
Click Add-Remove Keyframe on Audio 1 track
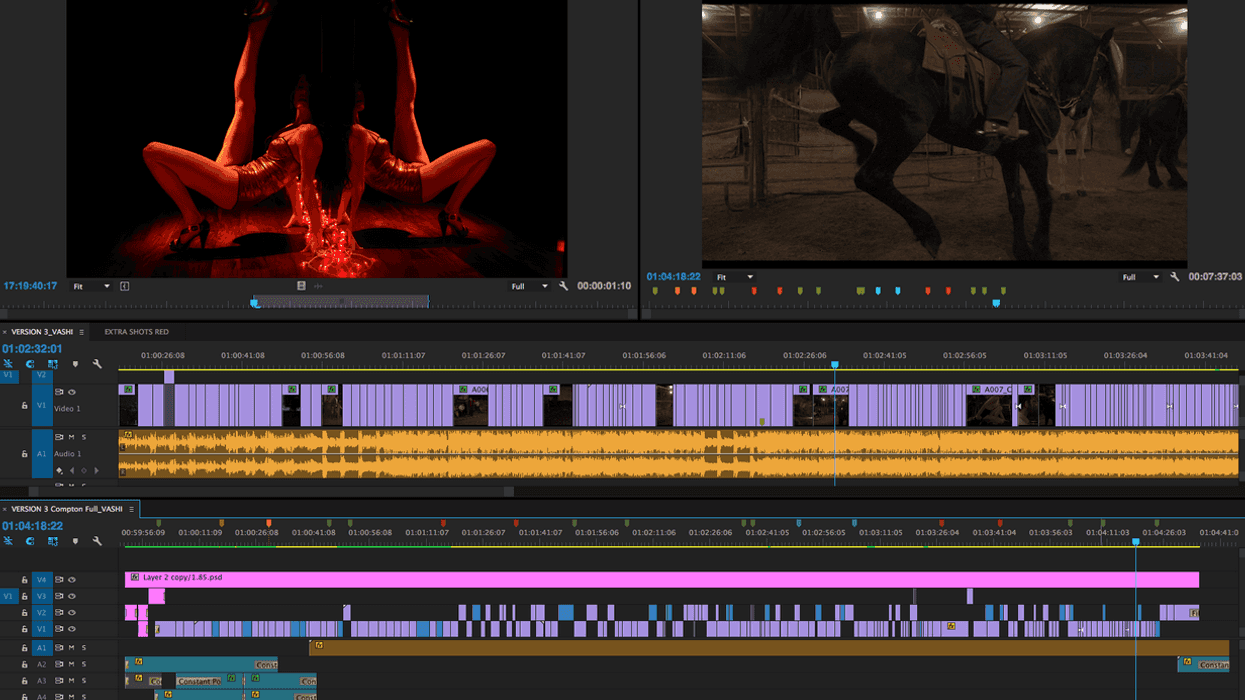(84, 470)
